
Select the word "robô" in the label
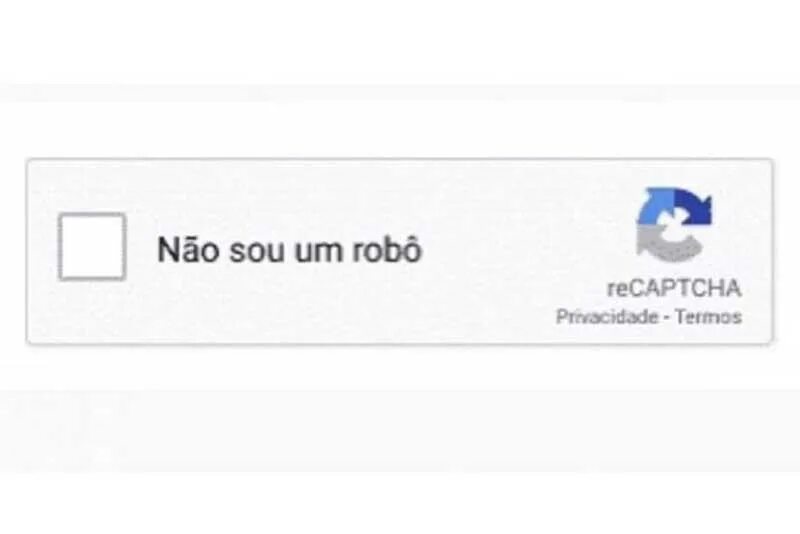(x=387, y=249)
